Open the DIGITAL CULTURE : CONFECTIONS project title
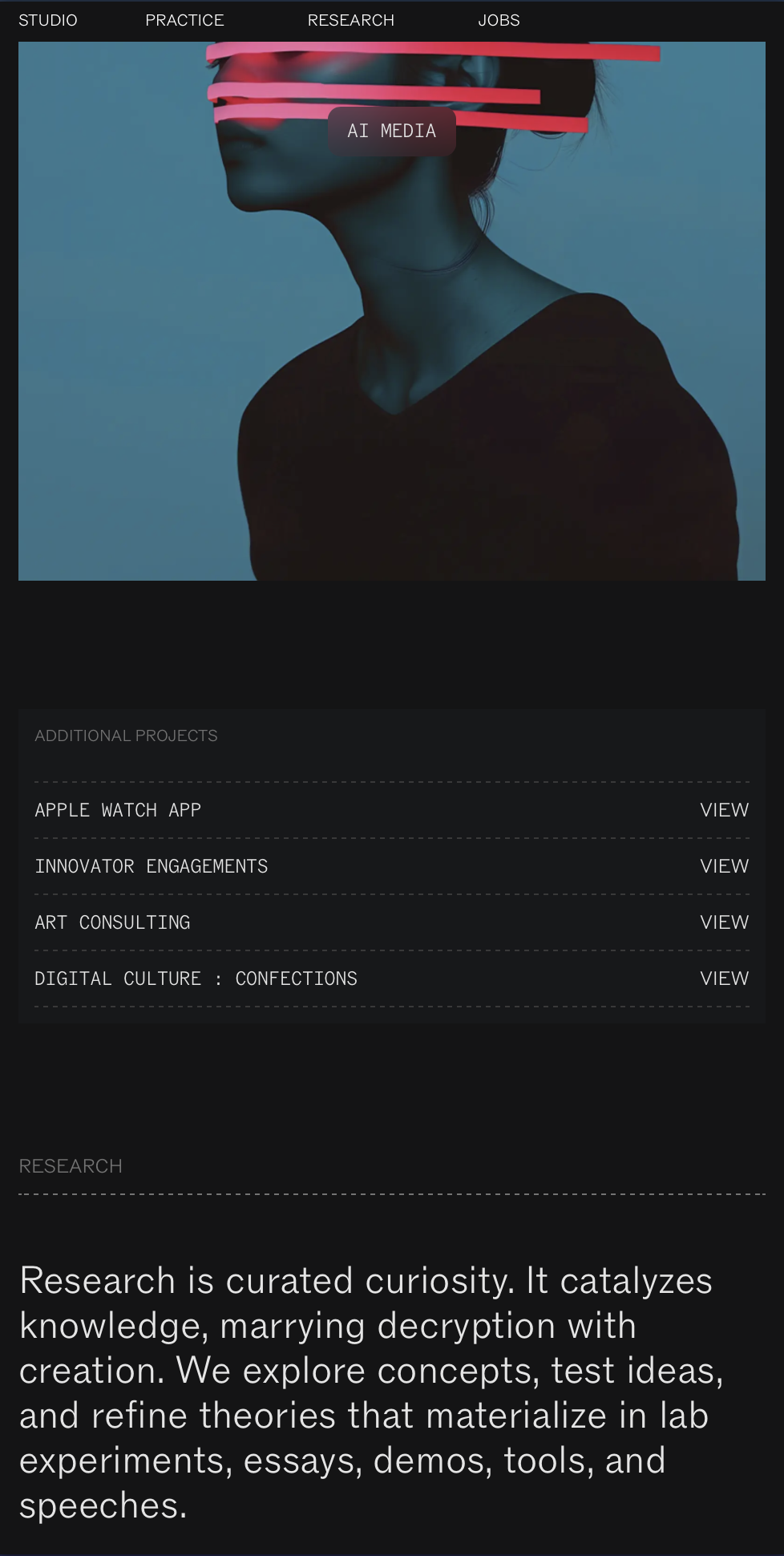 (x=196, y=979)
